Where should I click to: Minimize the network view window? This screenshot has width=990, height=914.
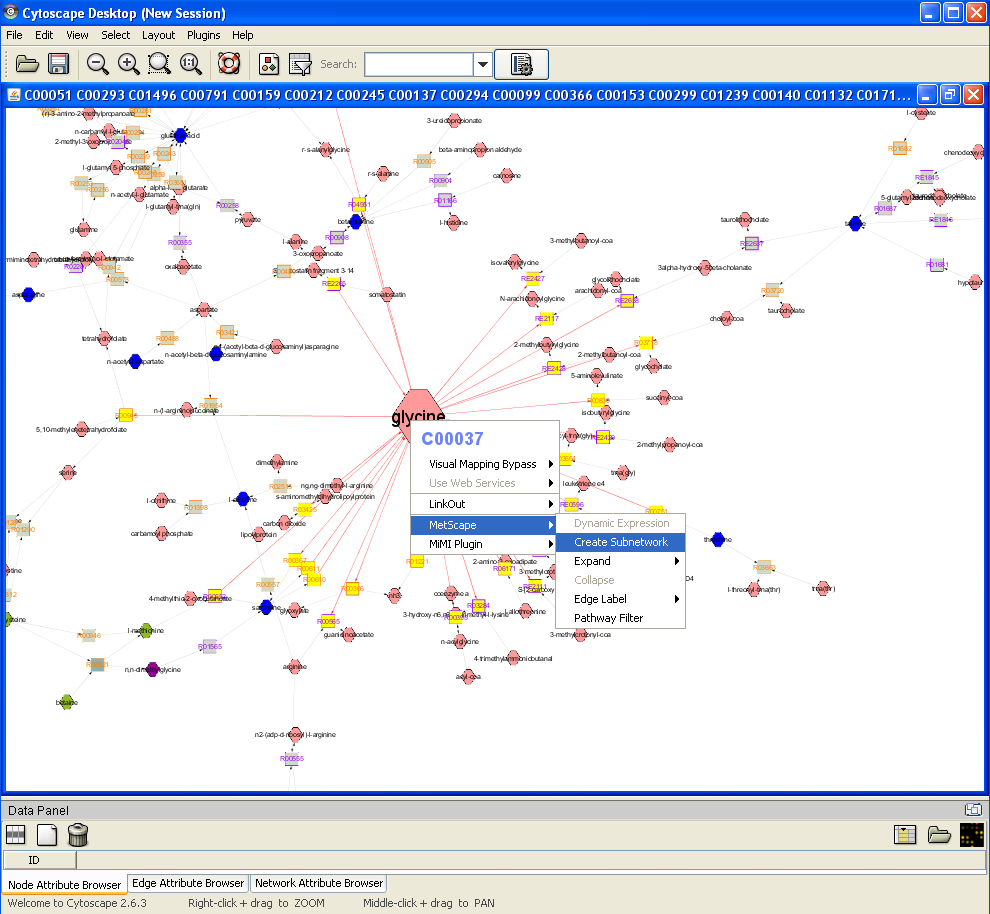pyautogui.click(x=926, y=95)
